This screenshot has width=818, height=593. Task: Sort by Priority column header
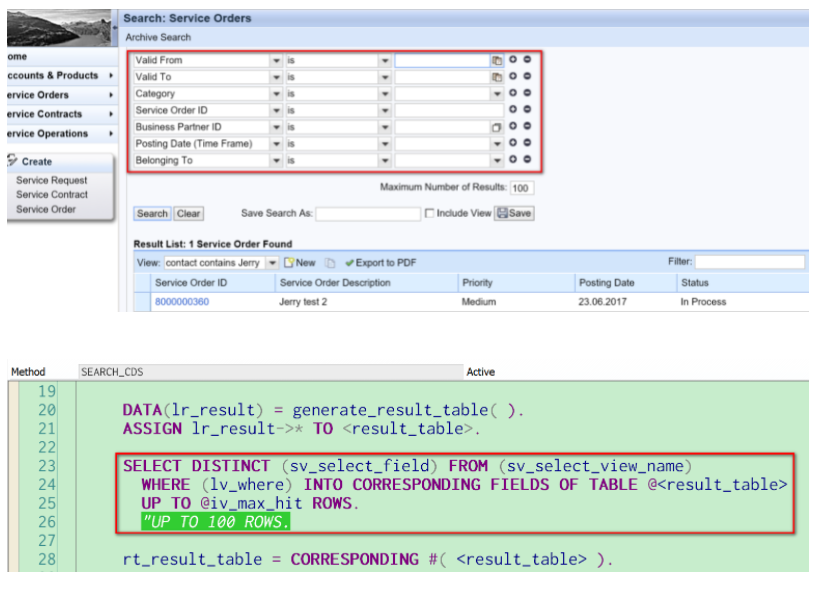[x=477, y=283]
